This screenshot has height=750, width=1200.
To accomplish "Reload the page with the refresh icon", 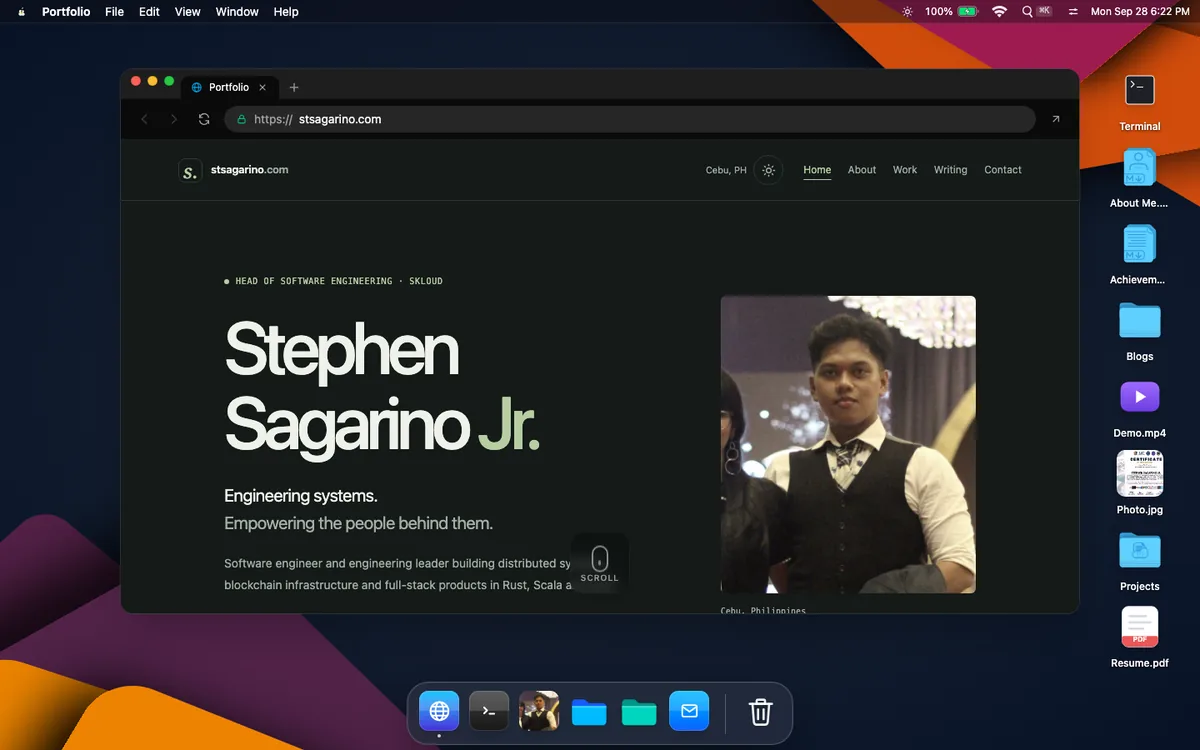I will pyautogui.click(x=204, y=119).
